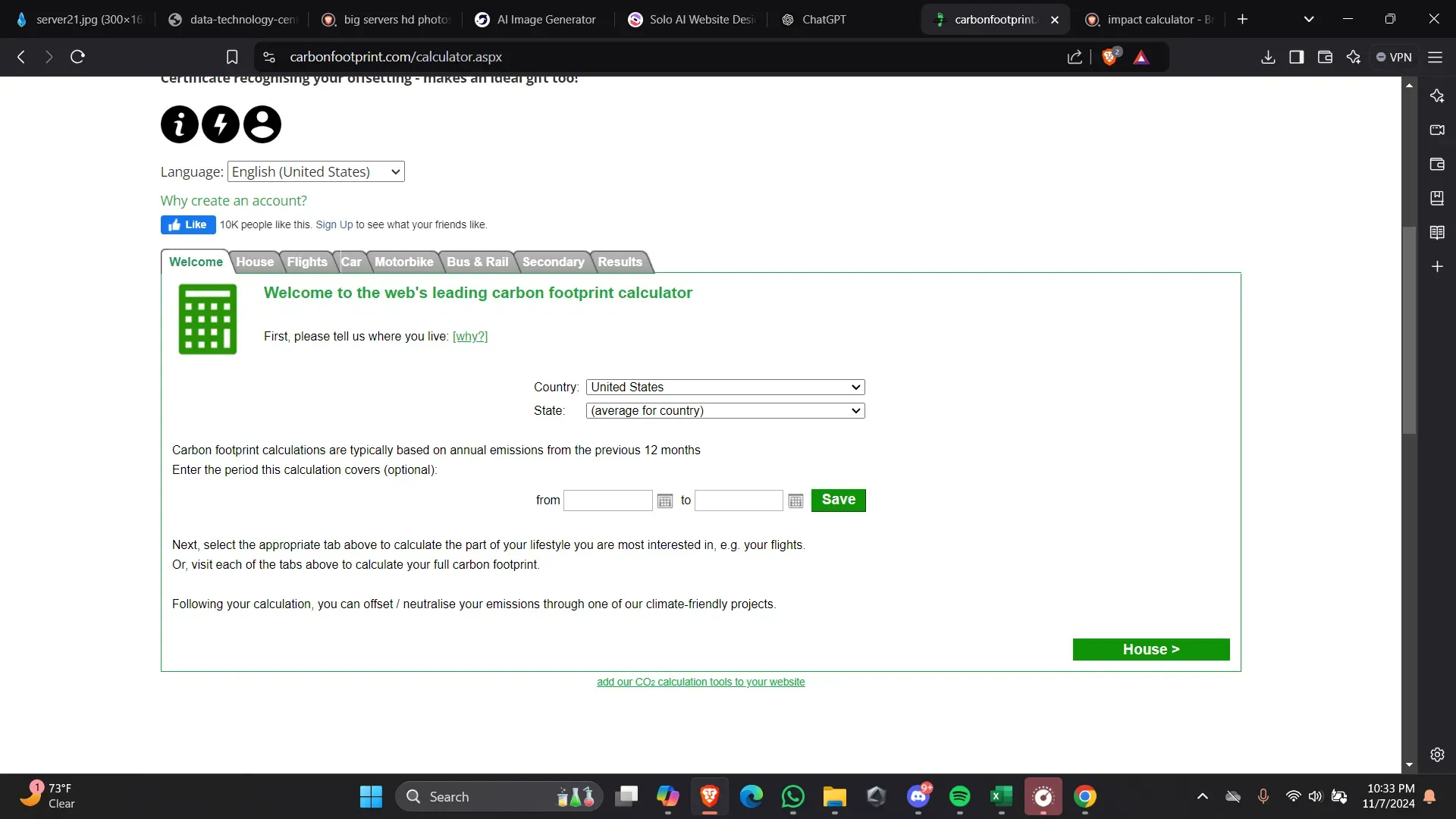The image size is (1456, 819).
Task: Expand the tab search chevron
Action: tap(1309, 19)
